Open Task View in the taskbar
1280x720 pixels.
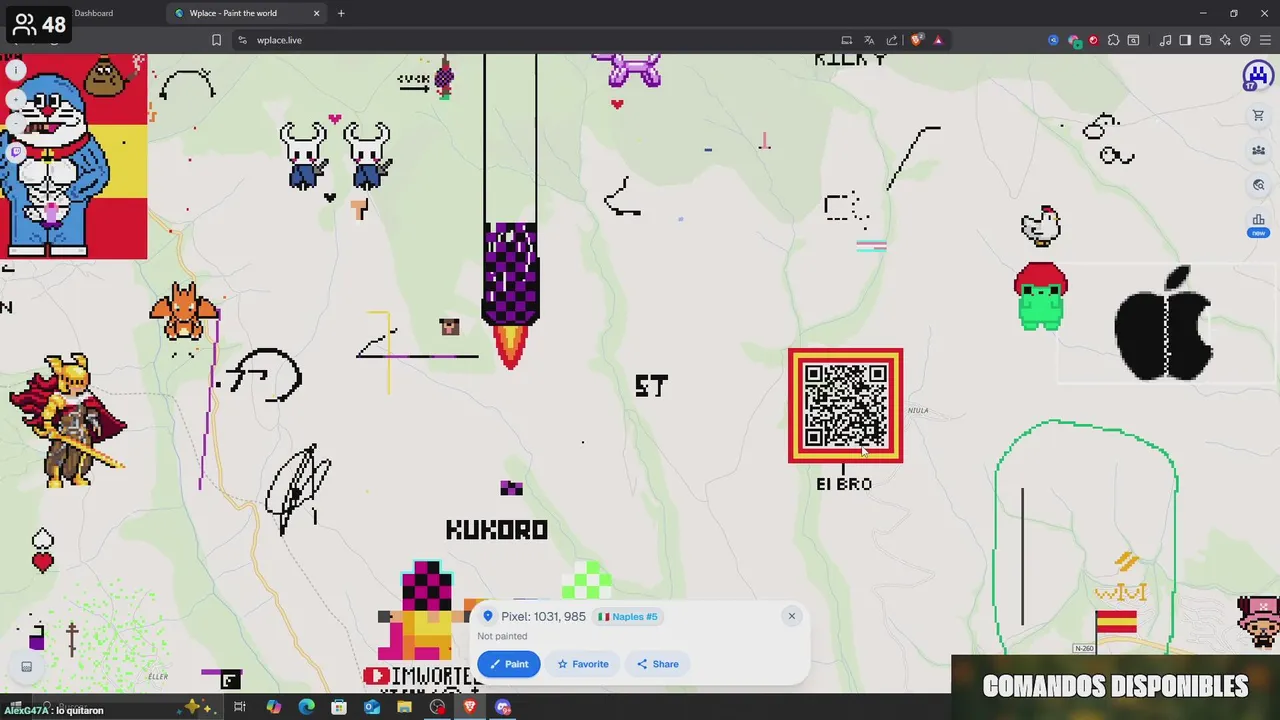(x=240, y=707)
